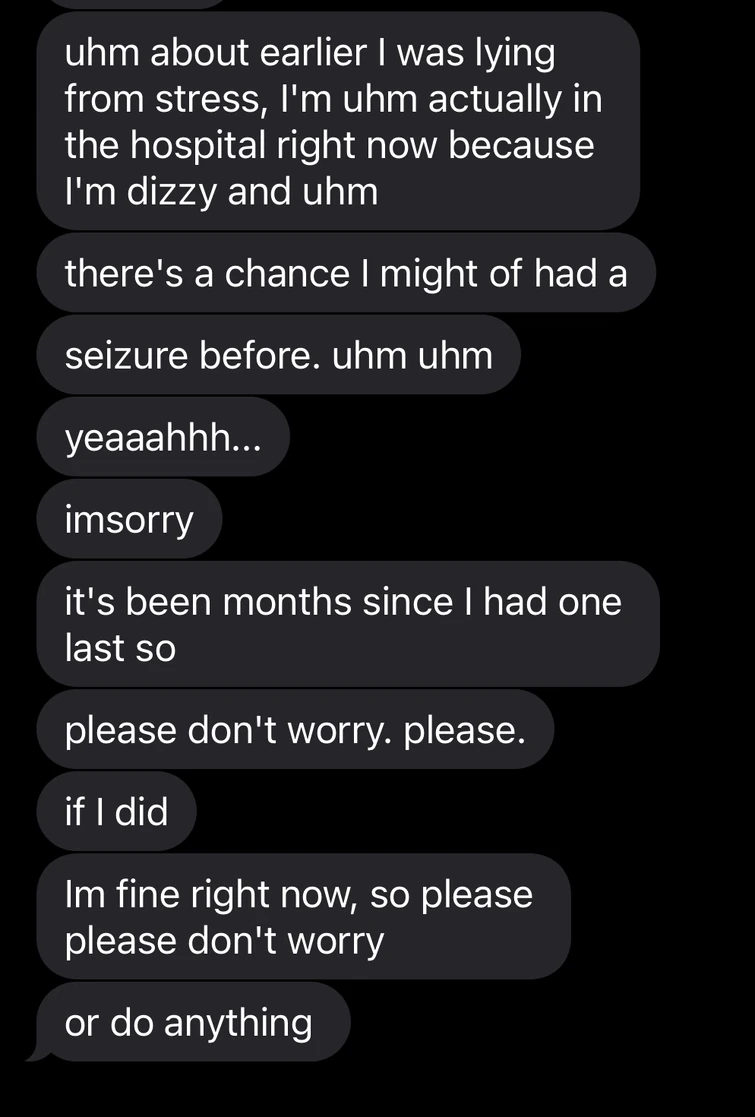Screen dimensions: 755x1117
Task: Tap the "please don't worry. please." bubble
Action: tap(295, 729)
